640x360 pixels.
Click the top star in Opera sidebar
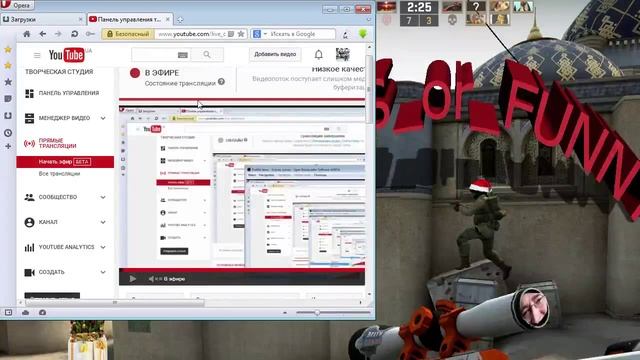pos(8,50)
